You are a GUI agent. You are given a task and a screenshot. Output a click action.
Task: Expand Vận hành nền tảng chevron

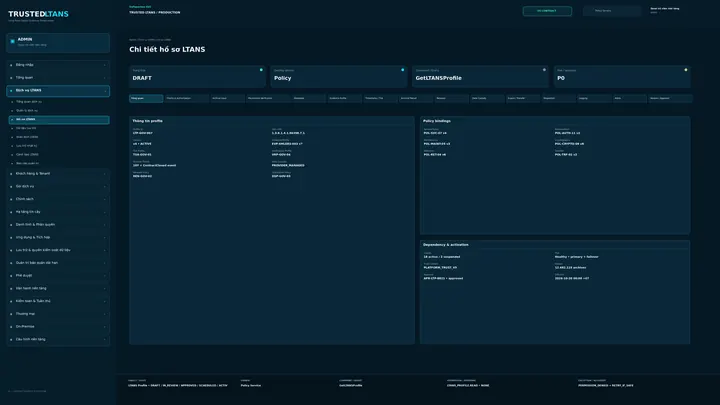click(x=105, y=289)
